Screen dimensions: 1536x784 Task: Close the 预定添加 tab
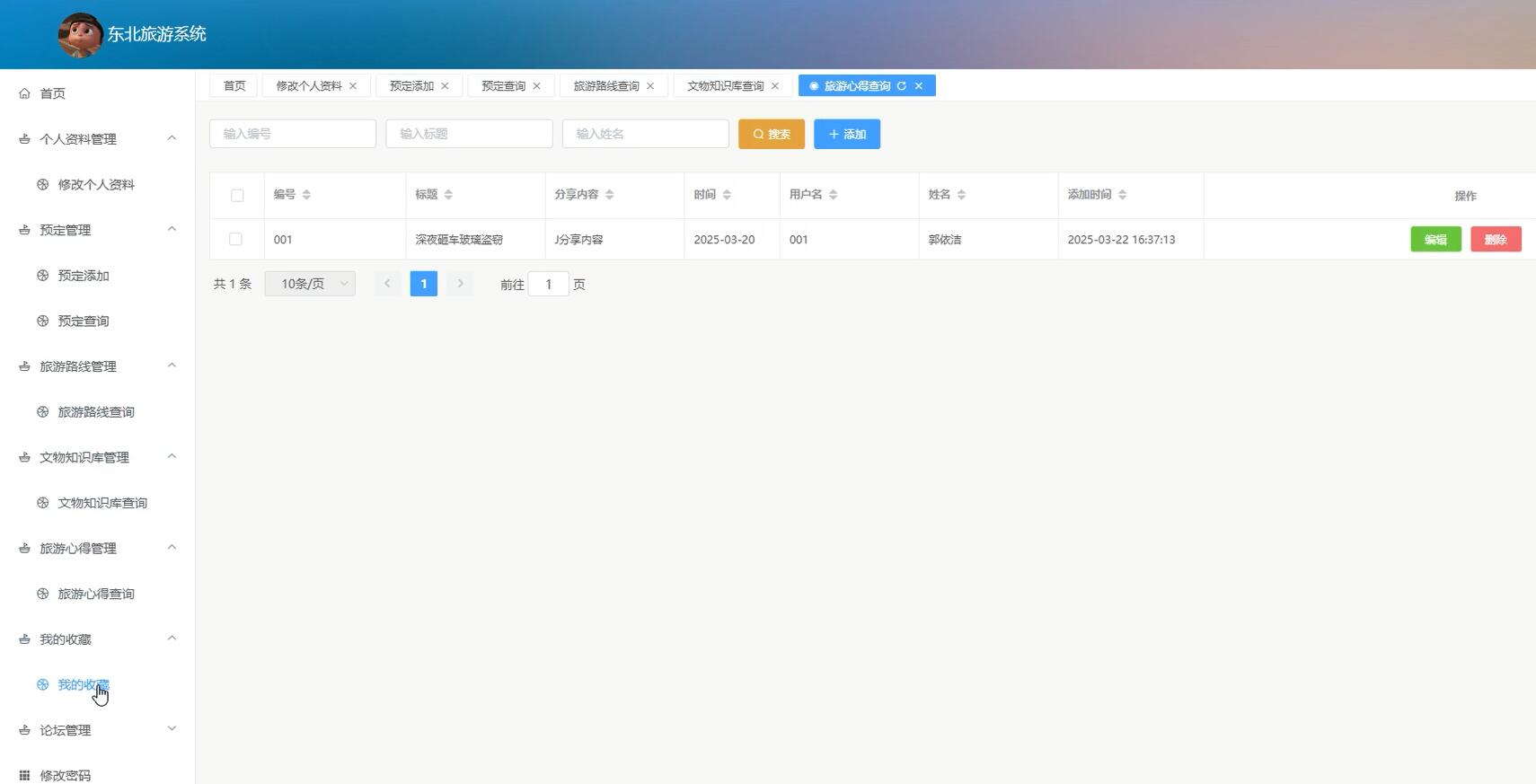[445, 86]
